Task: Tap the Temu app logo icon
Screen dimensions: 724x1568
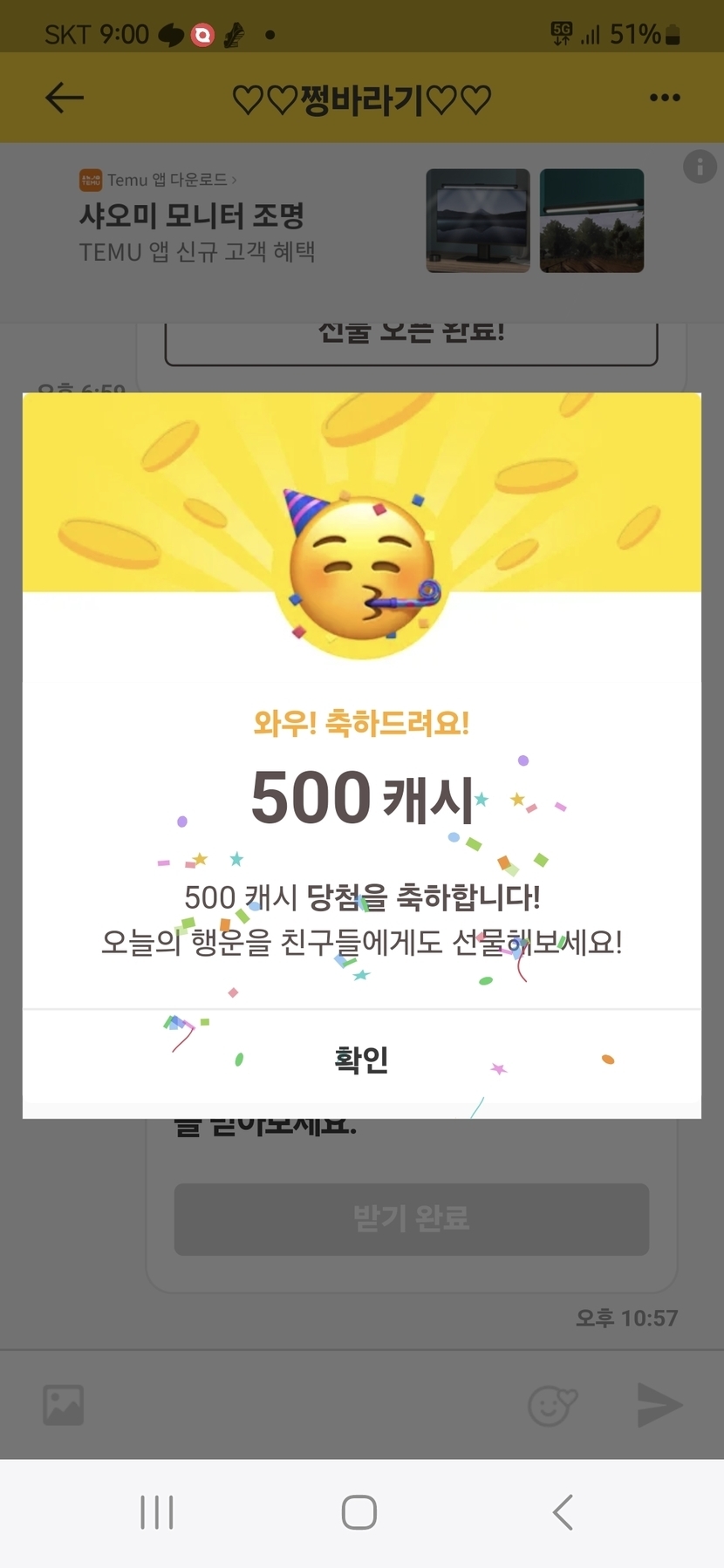Action: pyautogui.click(x=91, y=180)
